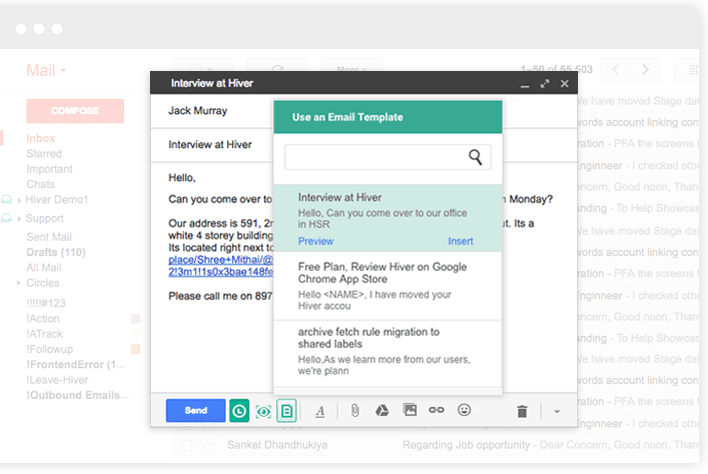Select the Free Plan, Review Hiver template
This screenshot has height=474, width=708.
pos(387,286)
